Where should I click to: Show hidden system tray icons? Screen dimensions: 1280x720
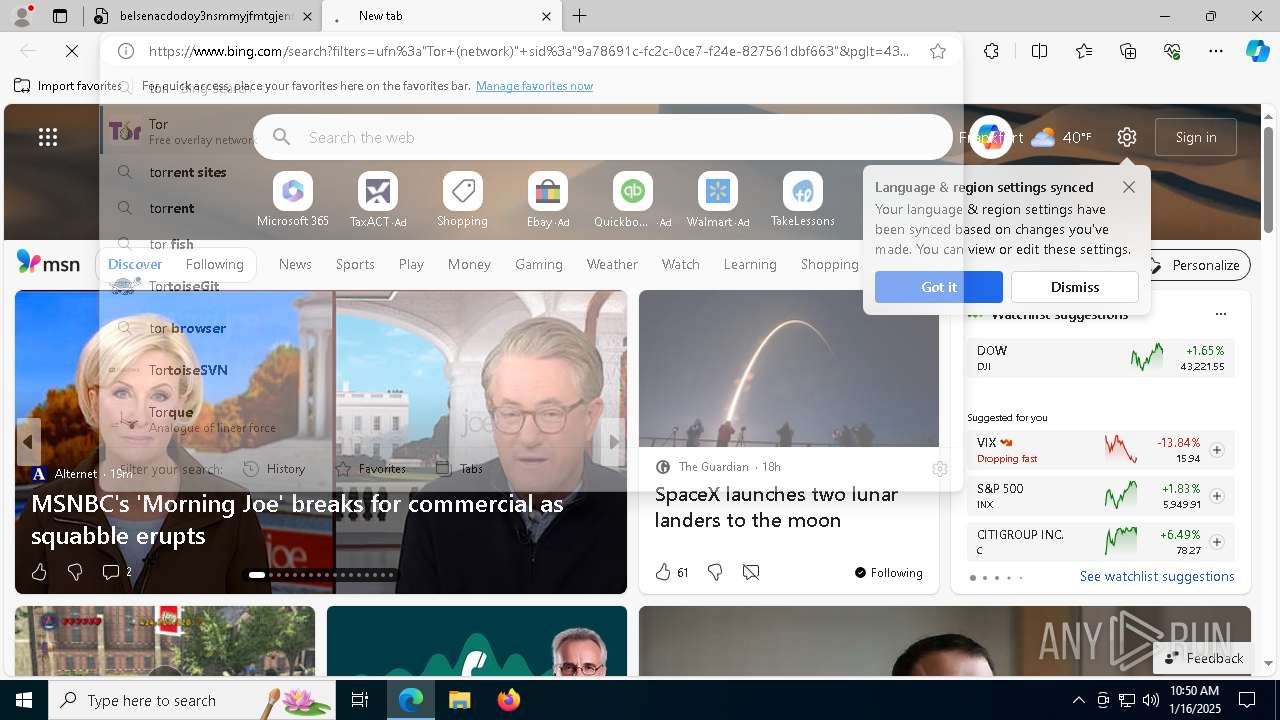click(x=1078, y=700)
